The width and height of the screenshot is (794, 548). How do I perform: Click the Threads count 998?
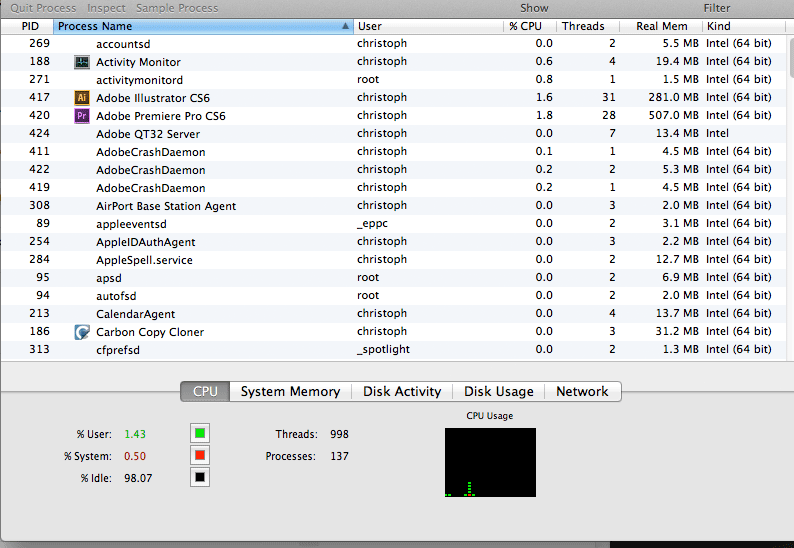(x=339, y=434)
